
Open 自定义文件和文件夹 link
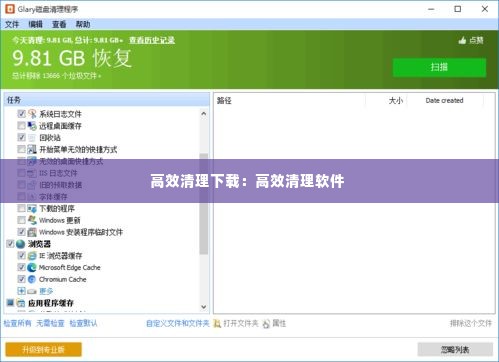pos(178,323)
